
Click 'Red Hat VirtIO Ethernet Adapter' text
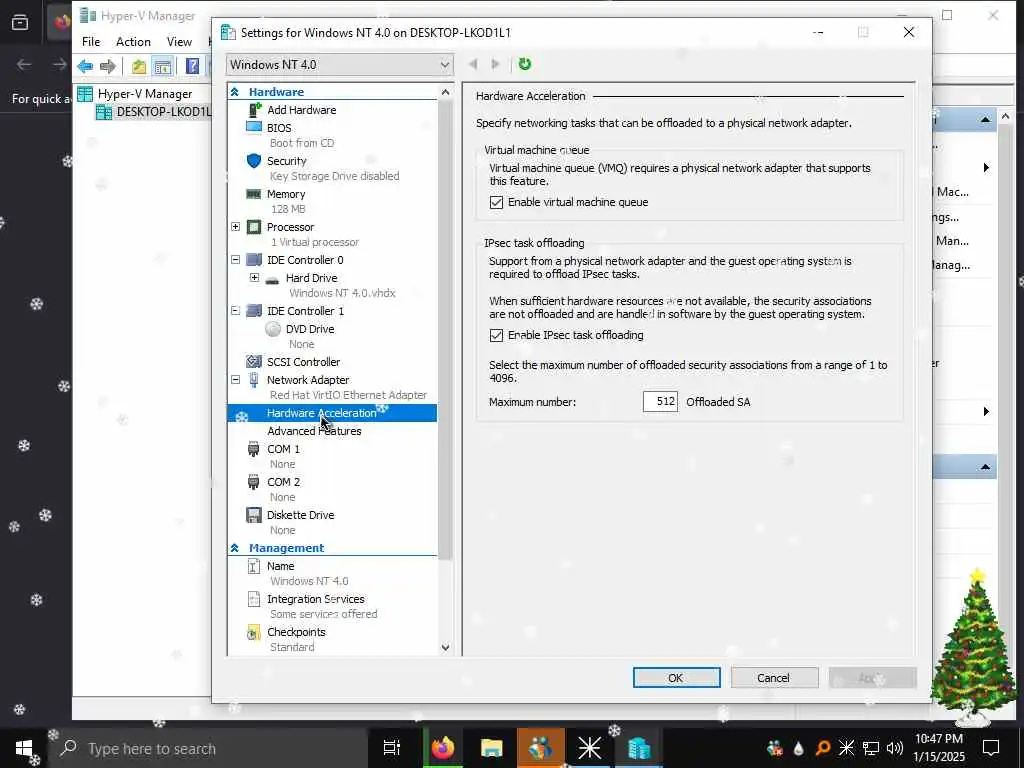pyautogui.click(x=348, y=395)
